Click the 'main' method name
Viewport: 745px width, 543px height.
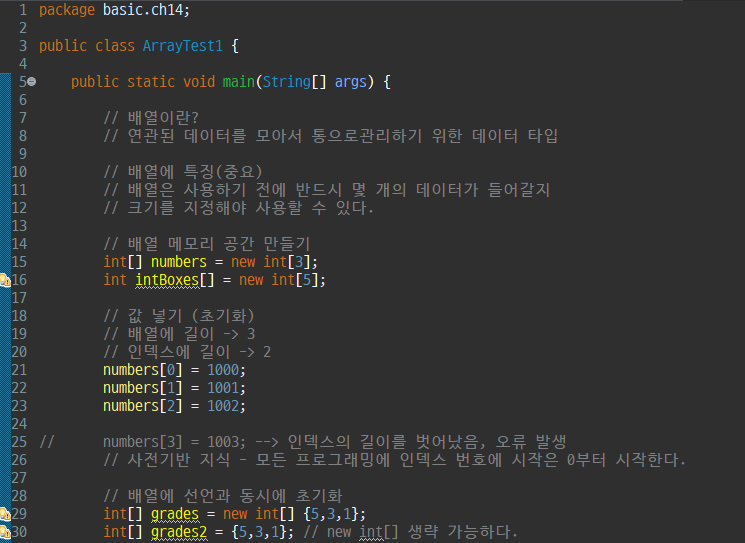click(x=239, y=82)
